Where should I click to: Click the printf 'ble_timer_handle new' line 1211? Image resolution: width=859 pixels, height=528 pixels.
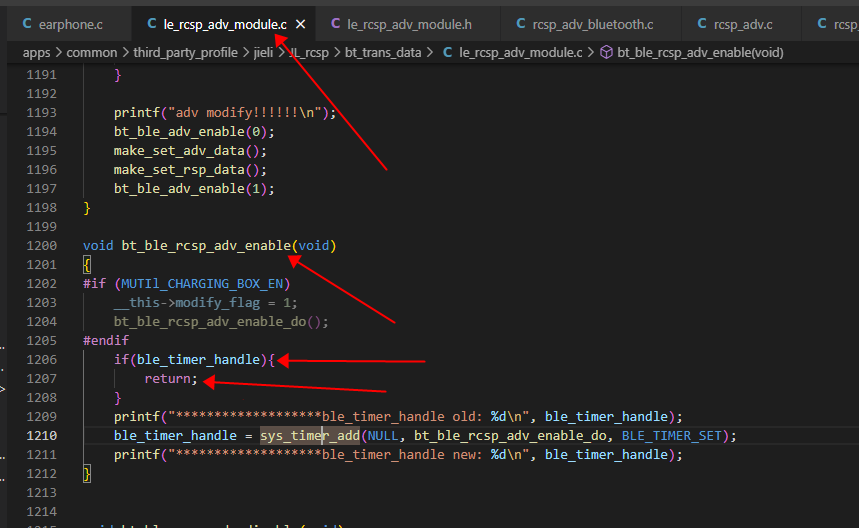click(398, 455)
